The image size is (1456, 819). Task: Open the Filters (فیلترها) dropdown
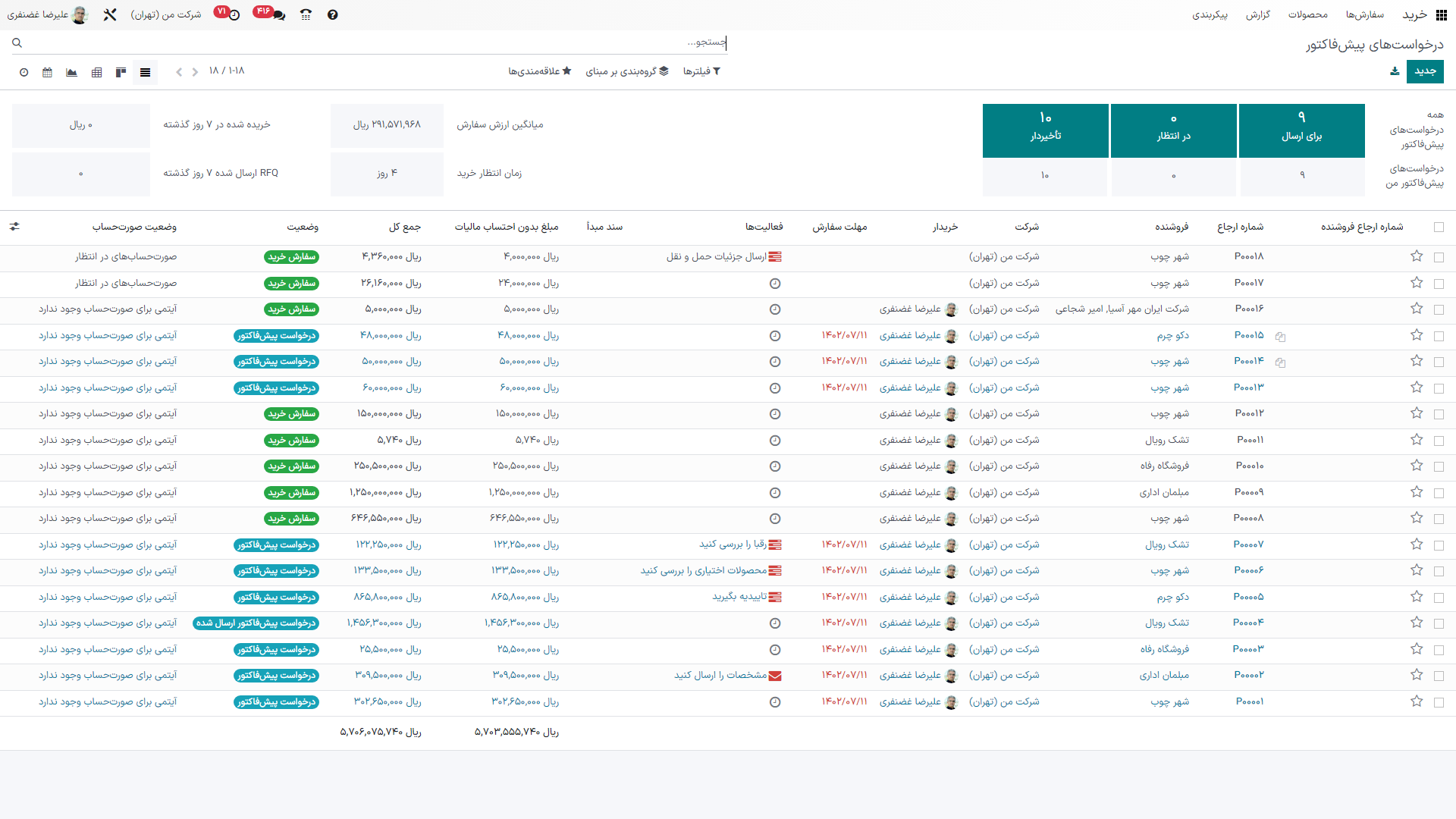701,71
